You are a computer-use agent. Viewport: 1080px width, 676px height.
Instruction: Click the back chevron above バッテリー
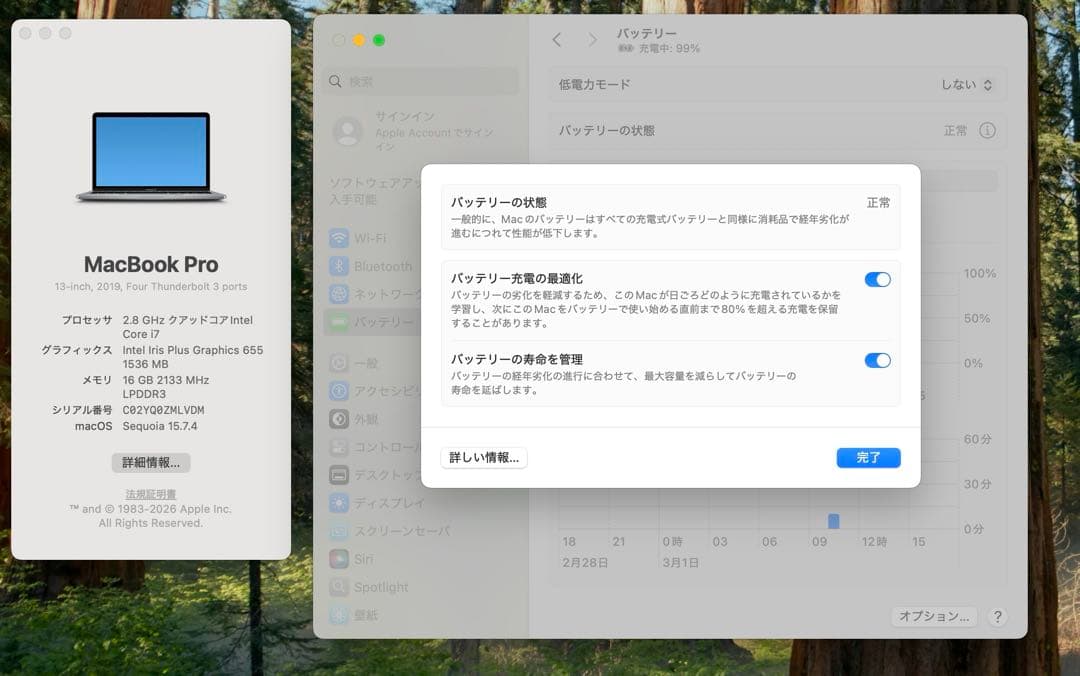pyautogui.click(x=557, y=40)
